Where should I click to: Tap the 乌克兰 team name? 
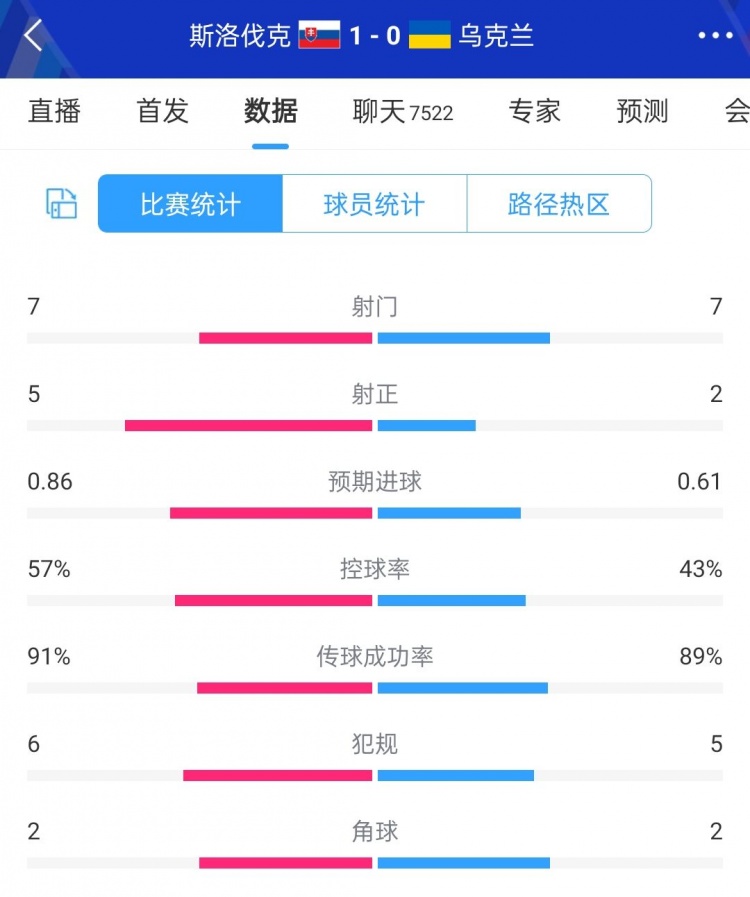(x=496, y=36)
